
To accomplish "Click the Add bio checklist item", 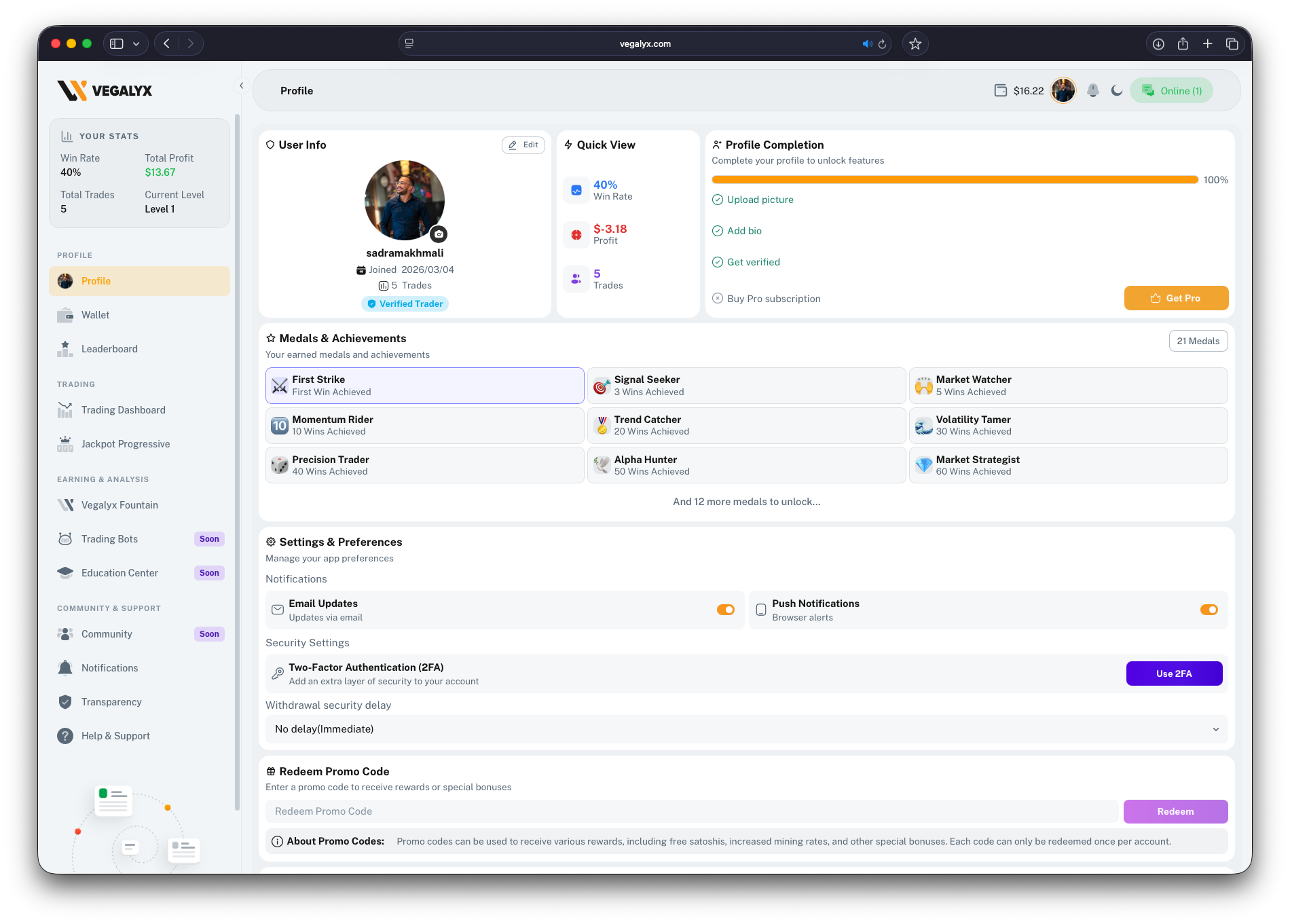I will point(737,231).
